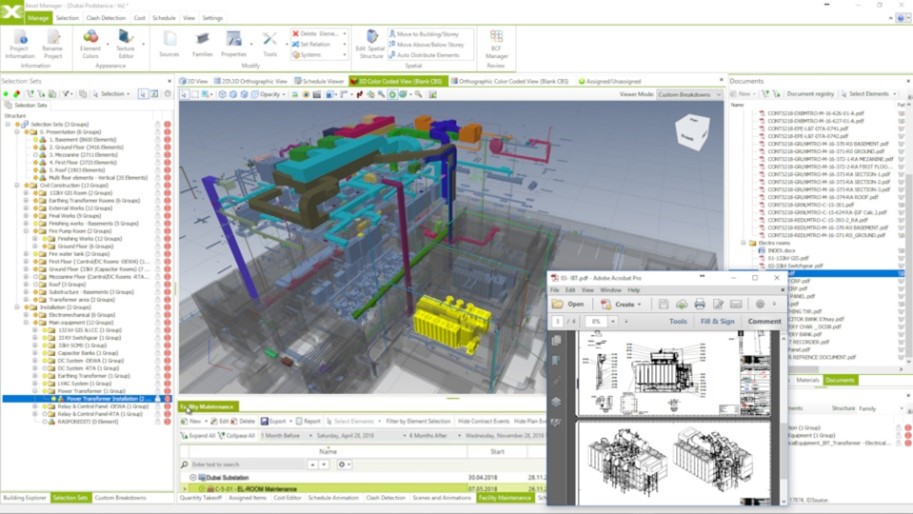Click Move Above/Below Storey

click(427, 44)
